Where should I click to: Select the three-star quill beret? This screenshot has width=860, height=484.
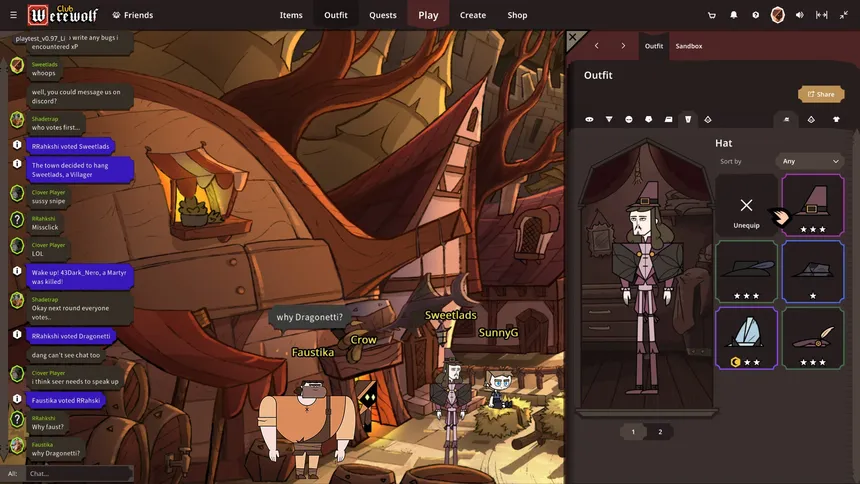click(x=813, y=338)
